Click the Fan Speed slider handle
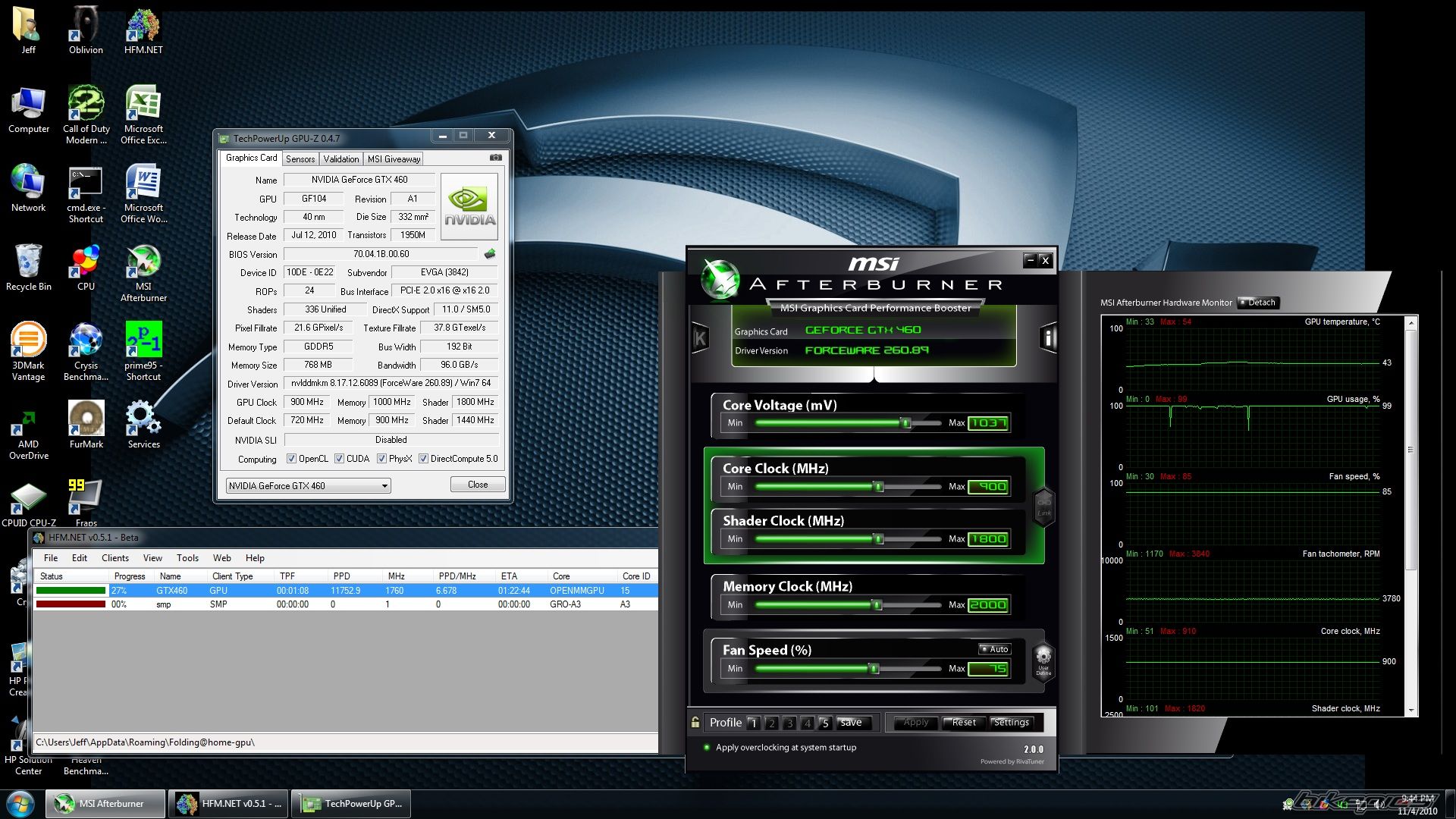 click(x=874, y=669)
